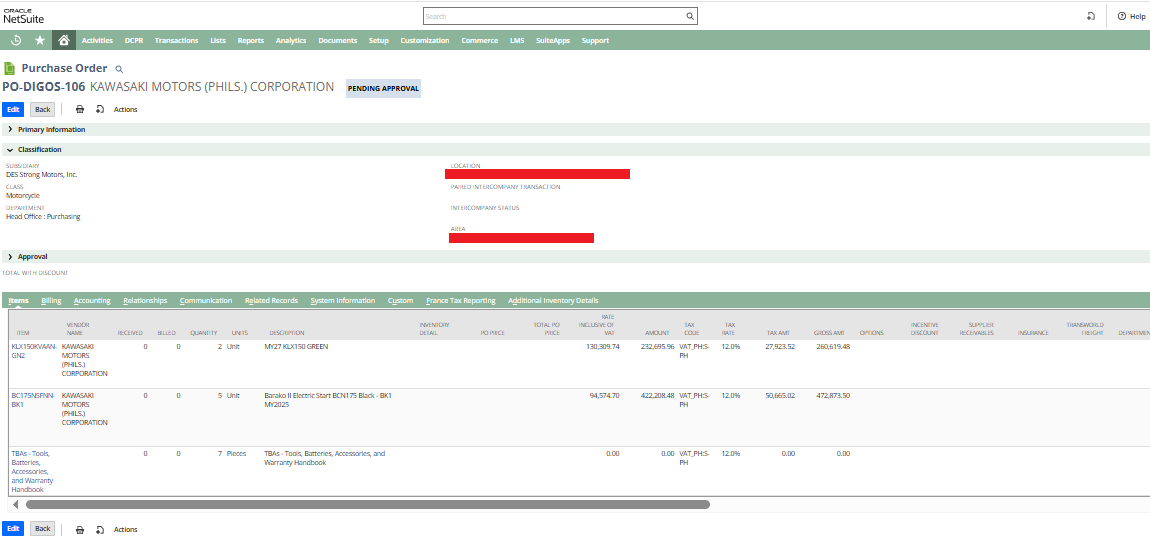Open the Documents menu
This screenshot has height=540, width=1150.
337,40
